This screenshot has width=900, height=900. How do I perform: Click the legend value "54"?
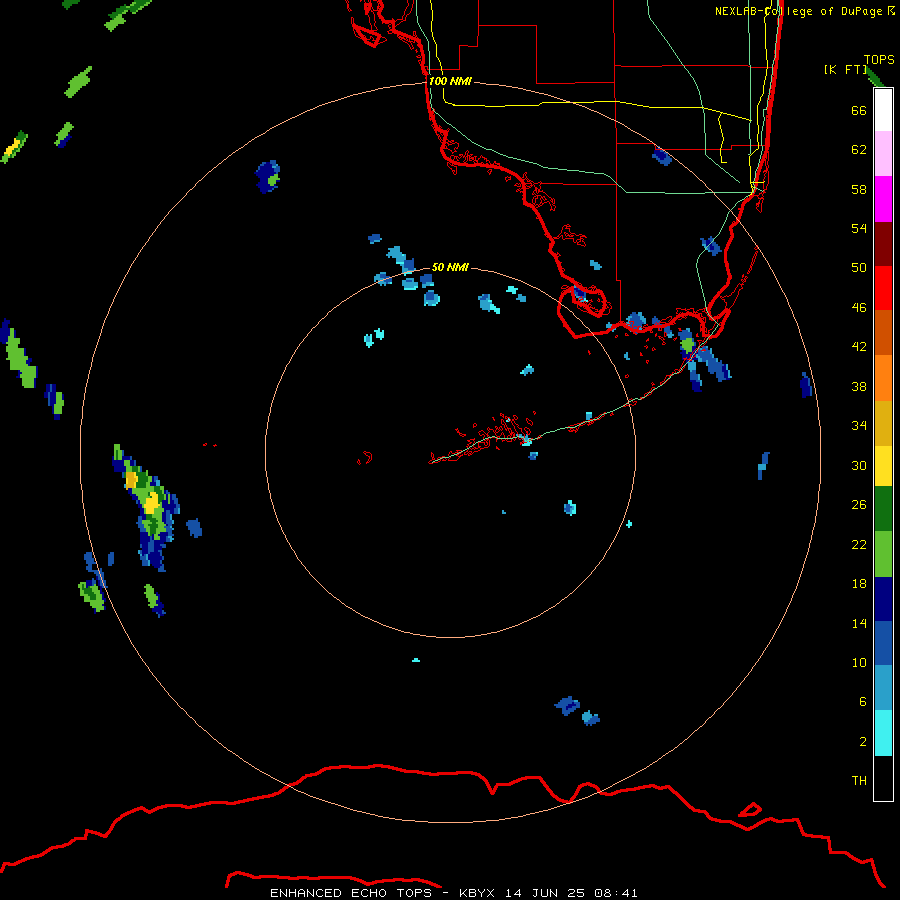(x=859, y=228)
